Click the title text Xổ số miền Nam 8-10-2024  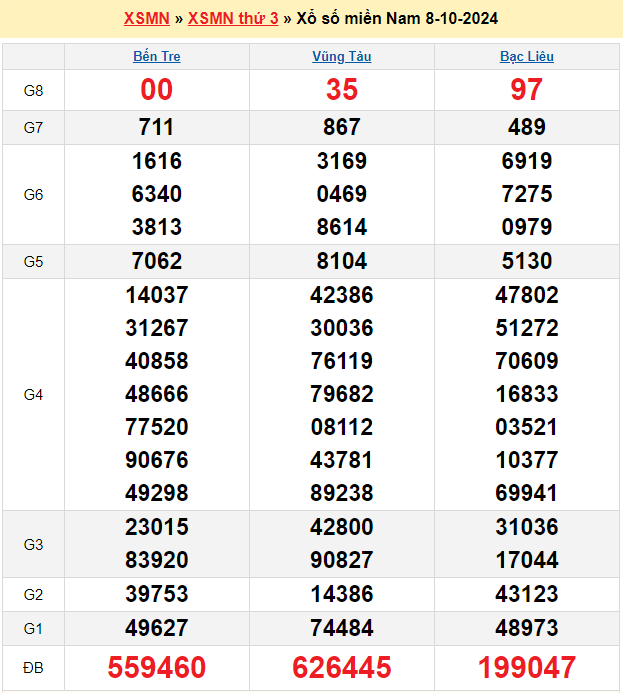pos(397,19)
